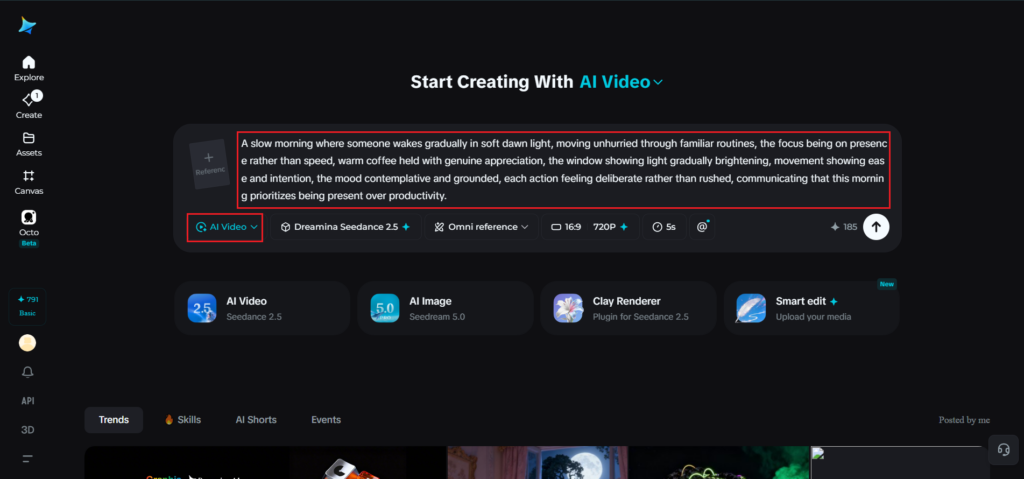Open the user profile avatar
1024x479 pixels.
27,343
